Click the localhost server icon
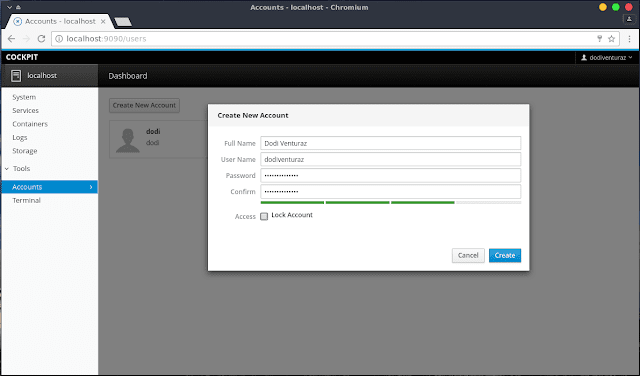The height and width of the screenshot is (376, 640). tap(16, 76)
